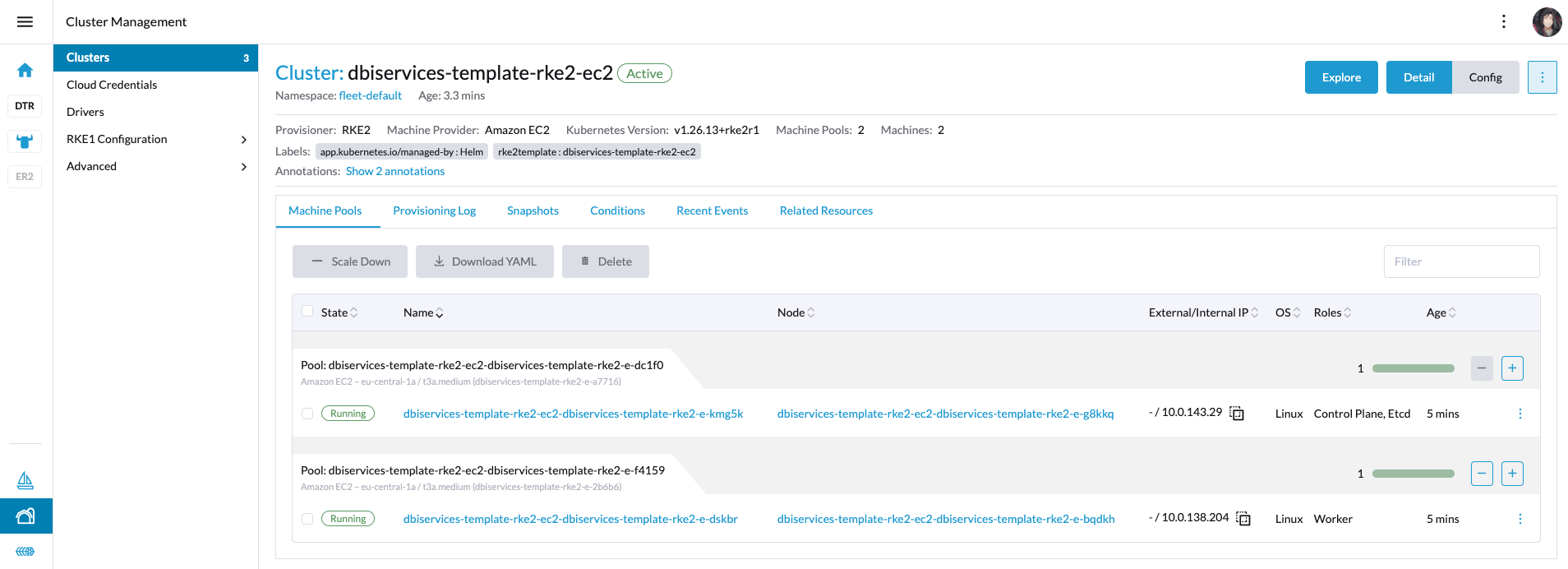Open cluster actions three-dot menu beside Config
Screen dimensions: 1568x569
pyautogui.click(x=1542, y=77)
